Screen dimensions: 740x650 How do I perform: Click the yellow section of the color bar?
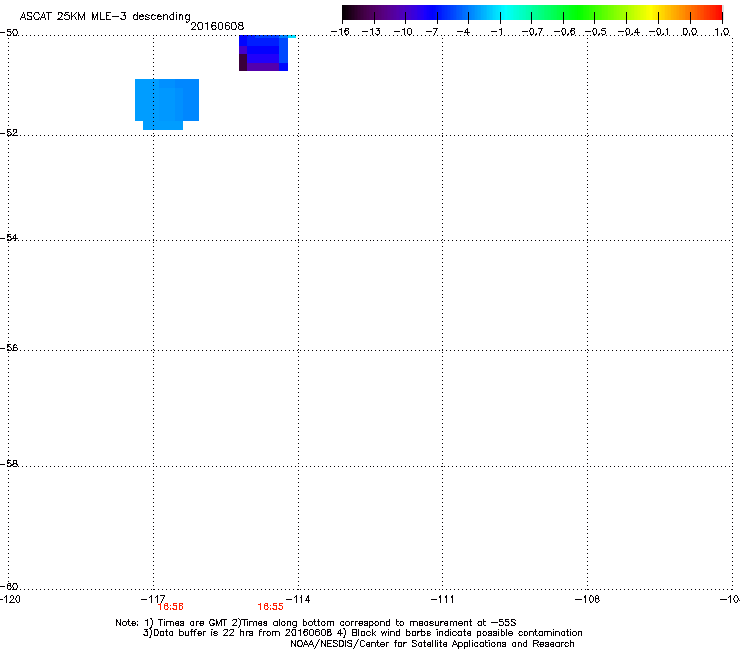649,12
